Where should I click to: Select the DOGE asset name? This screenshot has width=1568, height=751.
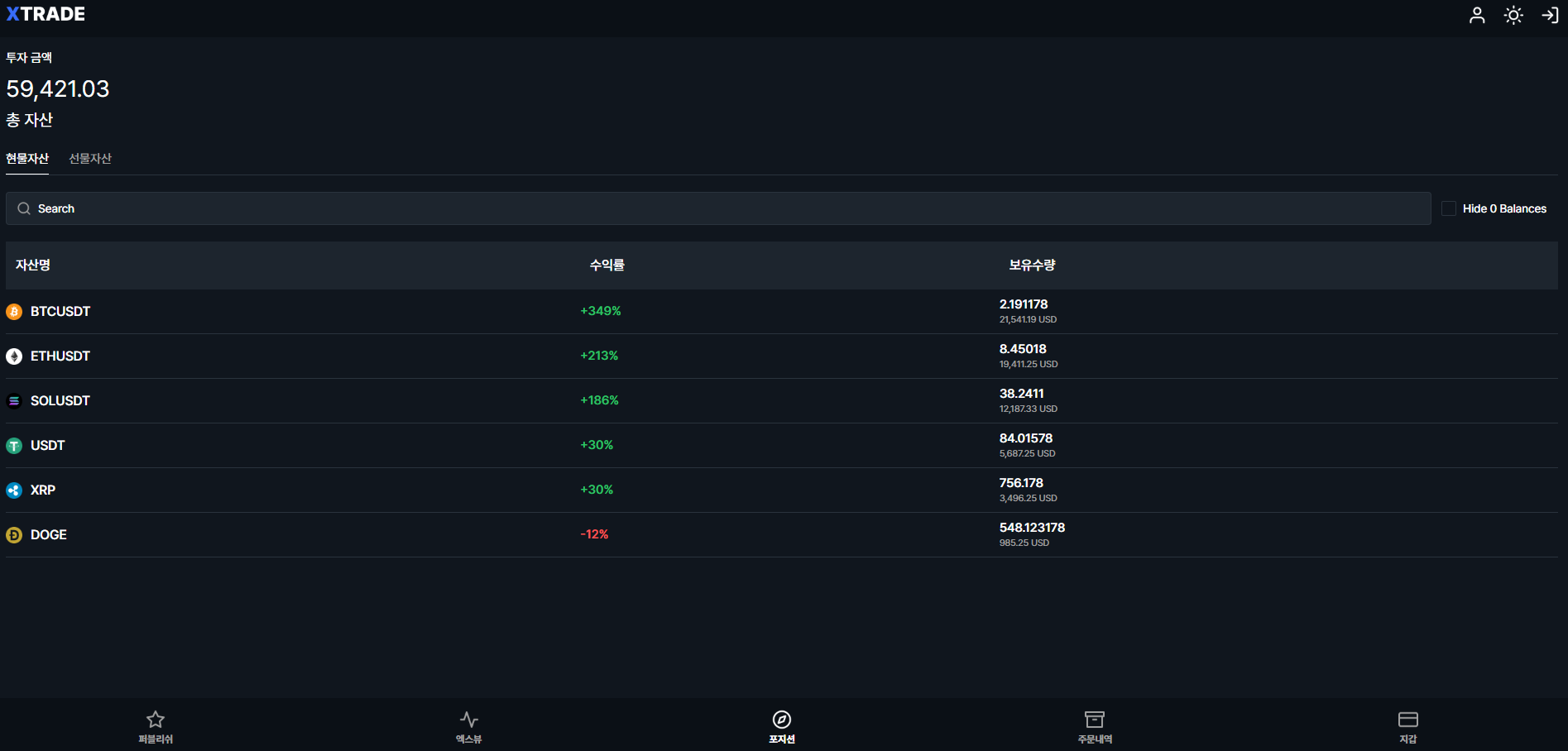coord(49,534)
